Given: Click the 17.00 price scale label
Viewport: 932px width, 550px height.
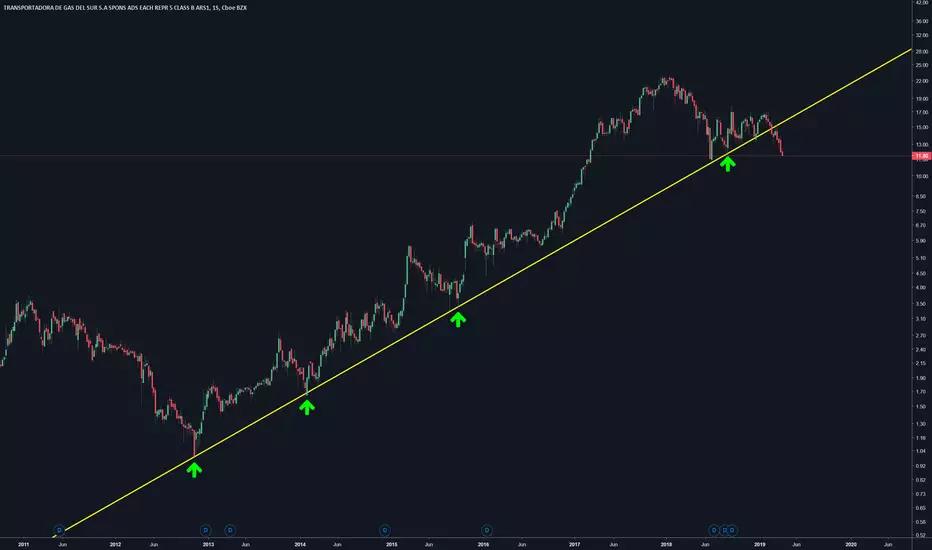Looking at the screenshot, I should point(922,112).
